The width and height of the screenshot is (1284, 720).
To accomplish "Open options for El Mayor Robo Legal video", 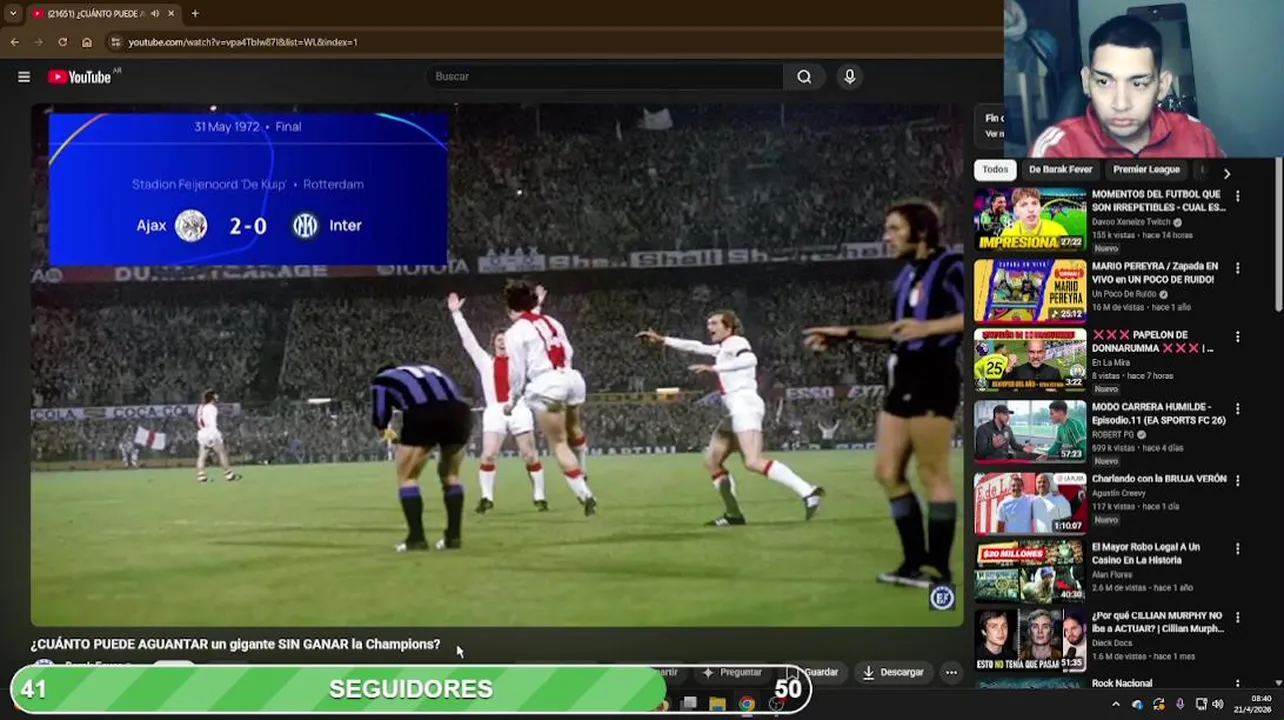I will 1238,549.
